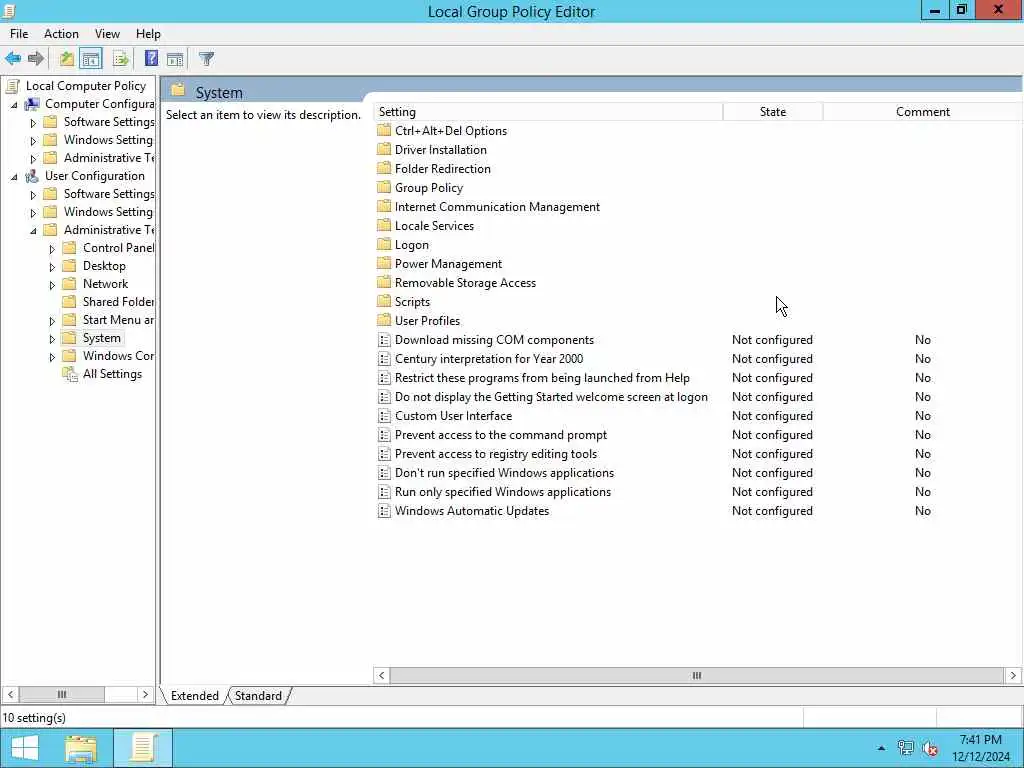Toggle Show/Hide Action Pane toolbar icon
1024x768 pixels.
click(x=175, y=59)
